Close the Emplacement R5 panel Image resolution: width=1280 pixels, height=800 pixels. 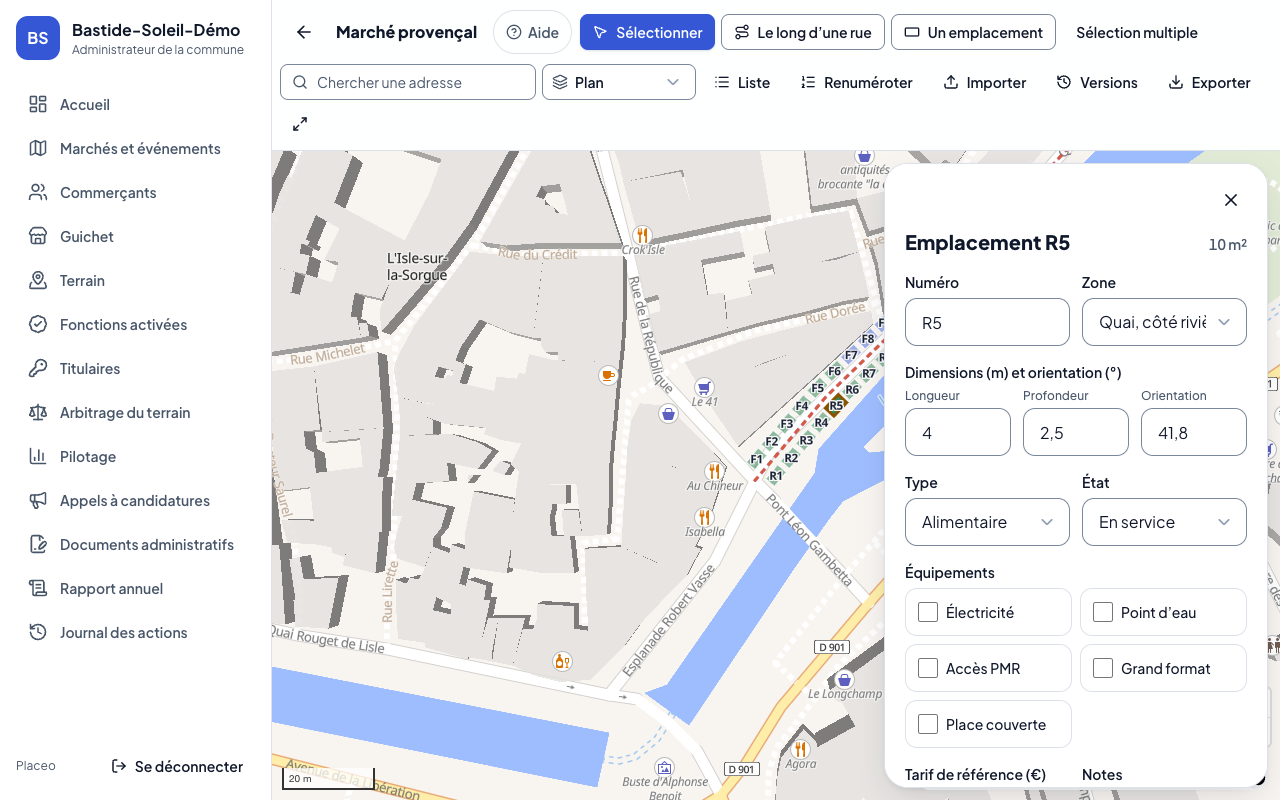(1231, 200)
